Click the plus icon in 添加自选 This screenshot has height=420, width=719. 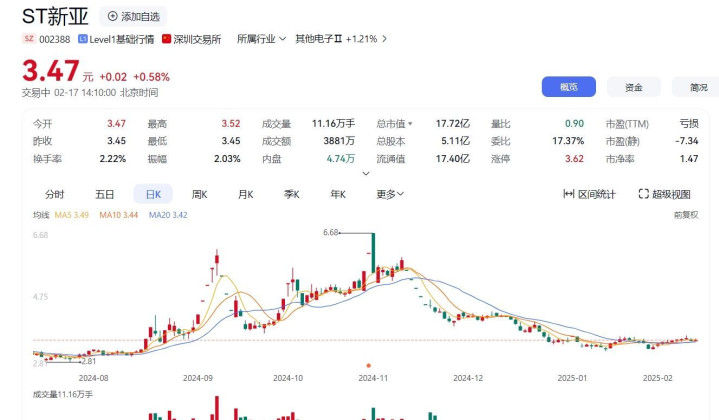pyautogui.click(x=112, y=17)
